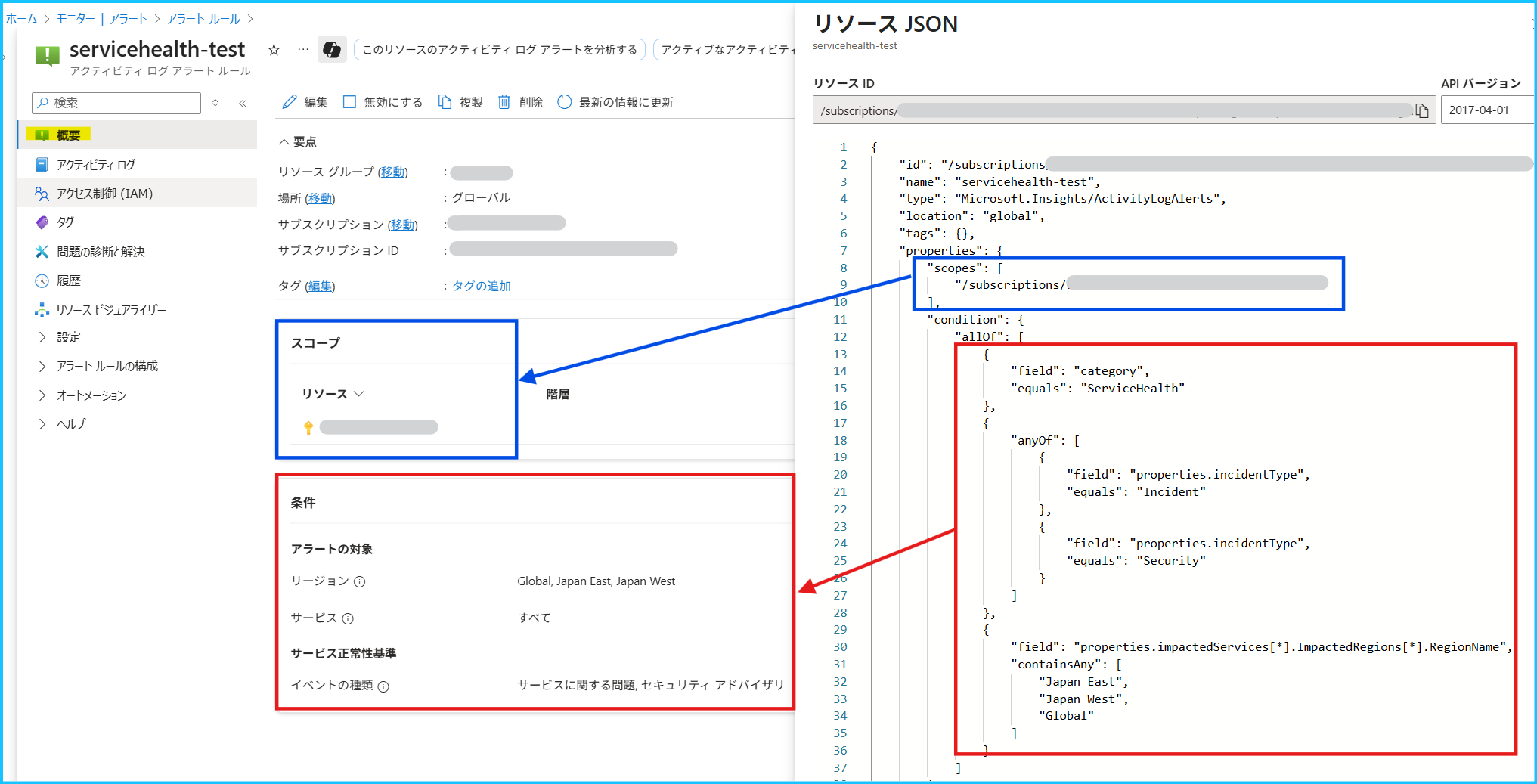This screenshot has height=784, width=1537.
Task: Expand the アラート ルールの構成 section
Action: 42,367
